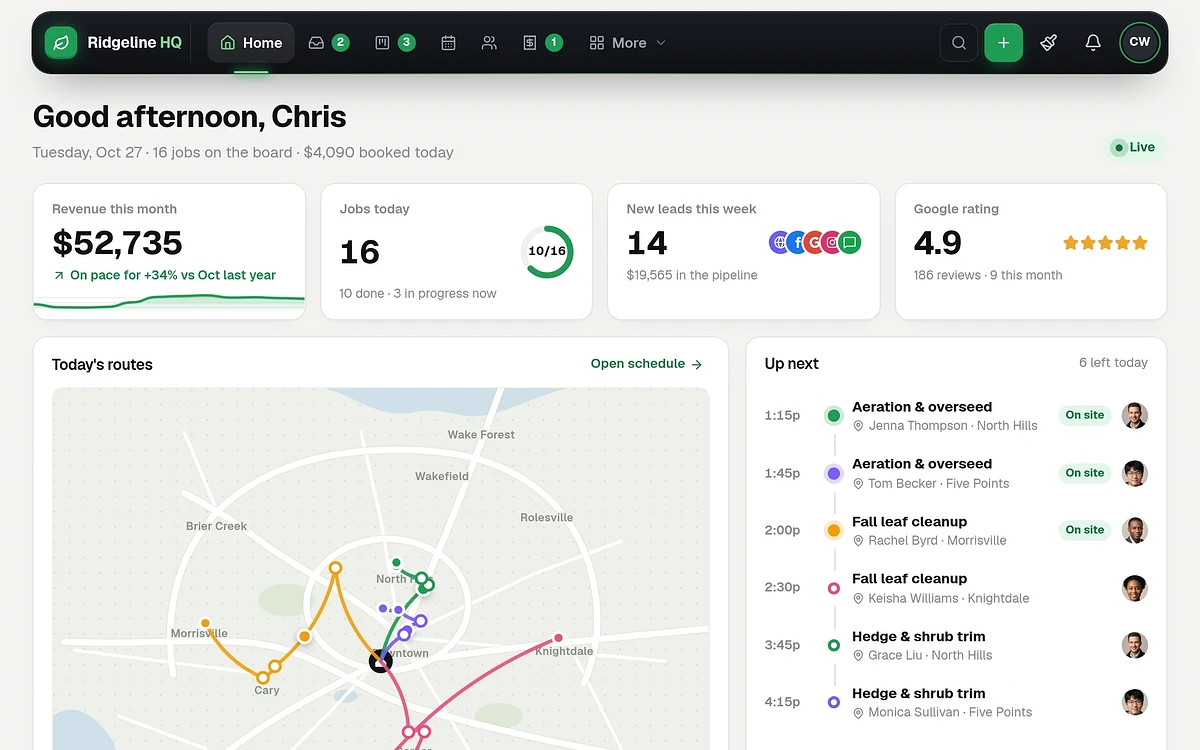Click crew avatar on Grace Liu row
Image resolution: width=1200 pixels, height=750 pixels.
(1134, 645)
